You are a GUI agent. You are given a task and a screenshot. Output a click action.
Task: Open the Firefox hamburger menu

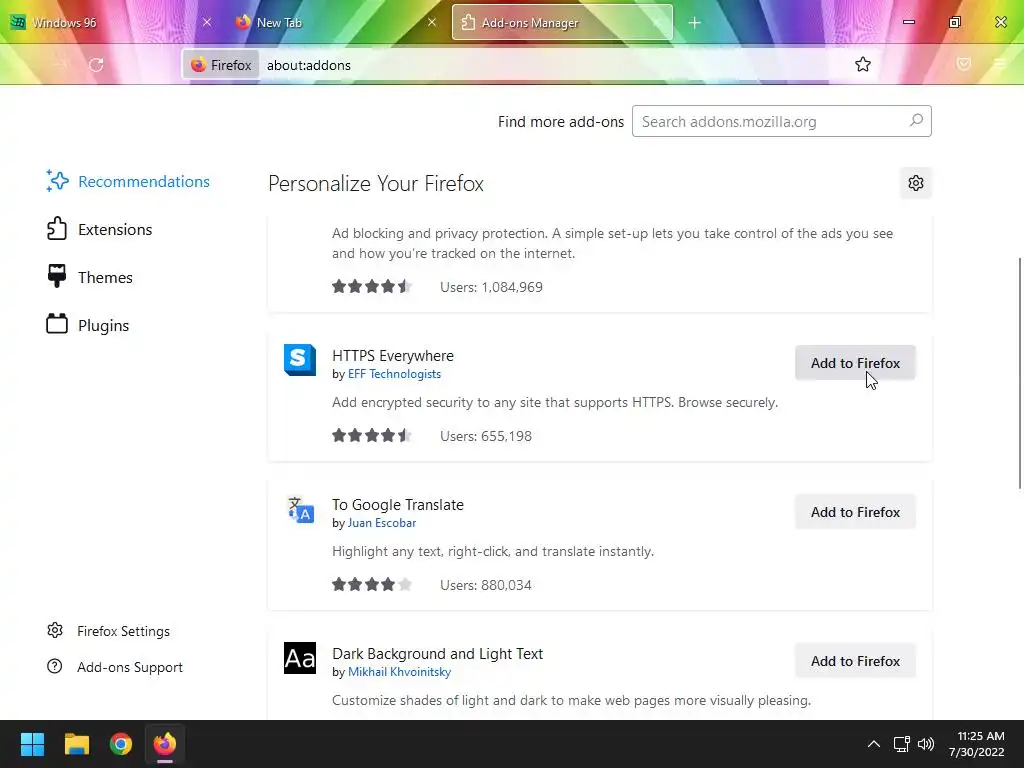pos(999,63)
